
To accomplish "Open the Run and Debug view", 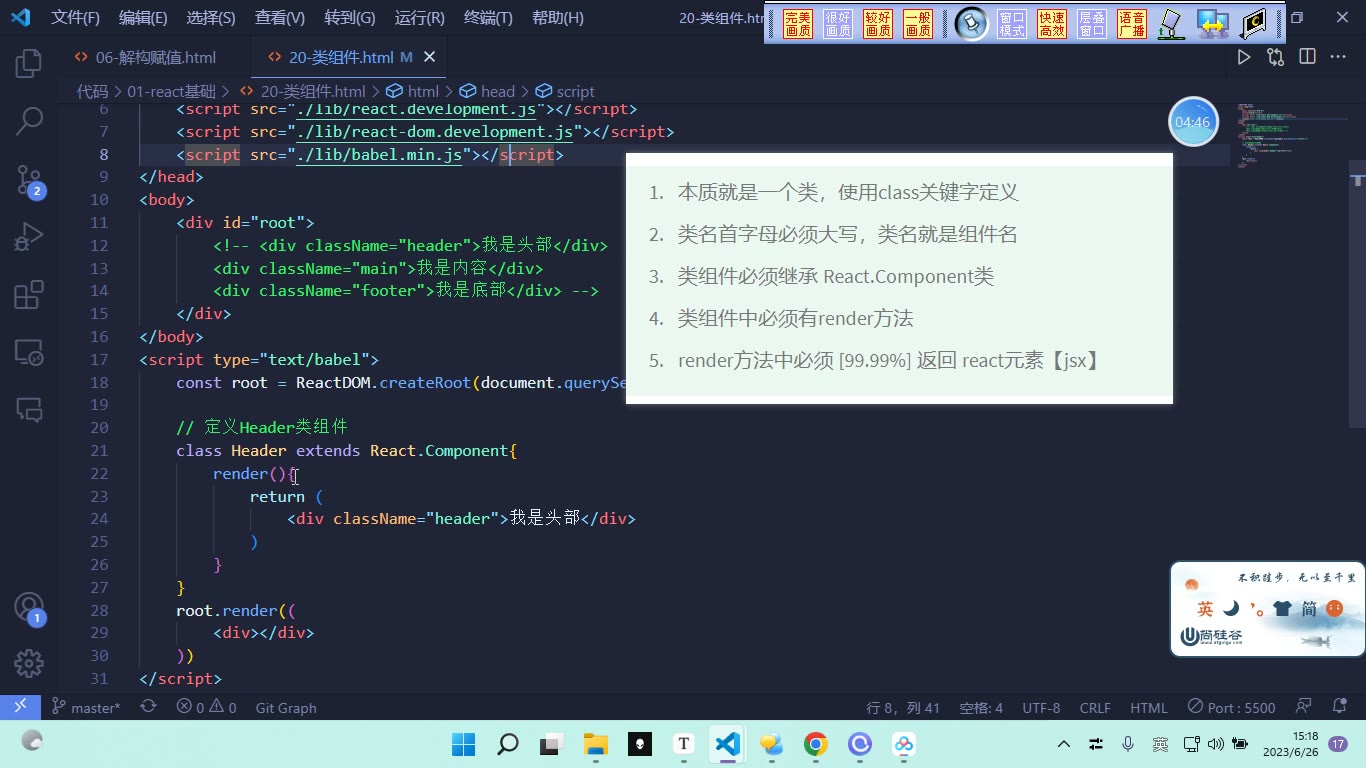I will tap(29, 238).
